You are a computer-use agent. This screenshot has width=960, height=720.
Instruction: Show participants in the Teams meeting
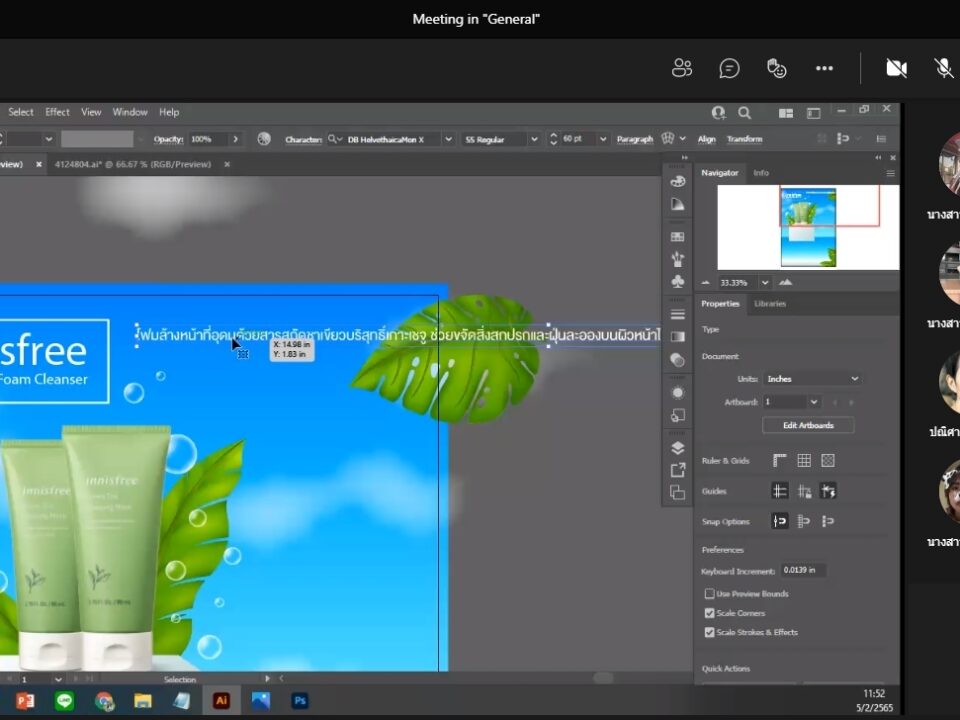[x=682, y=68]
